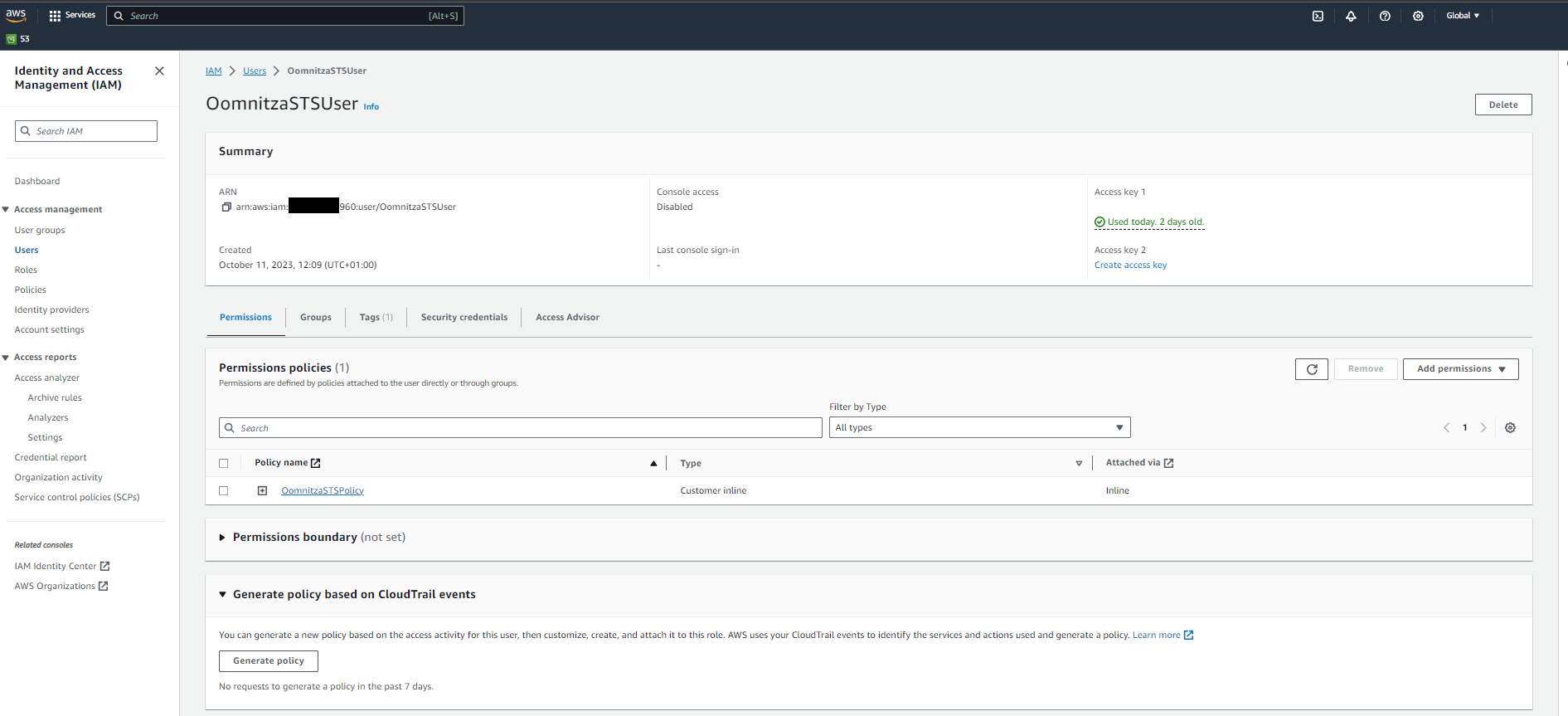1568x716 pixels.
Task: Click the Learn more link
Action: 1156,636
